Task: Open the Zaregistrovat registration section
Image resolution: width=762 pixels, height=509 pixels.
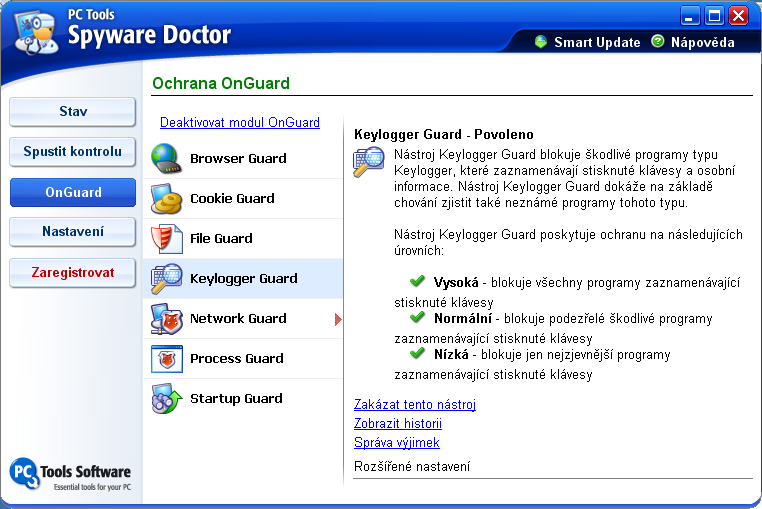Action: pos(72,273)
